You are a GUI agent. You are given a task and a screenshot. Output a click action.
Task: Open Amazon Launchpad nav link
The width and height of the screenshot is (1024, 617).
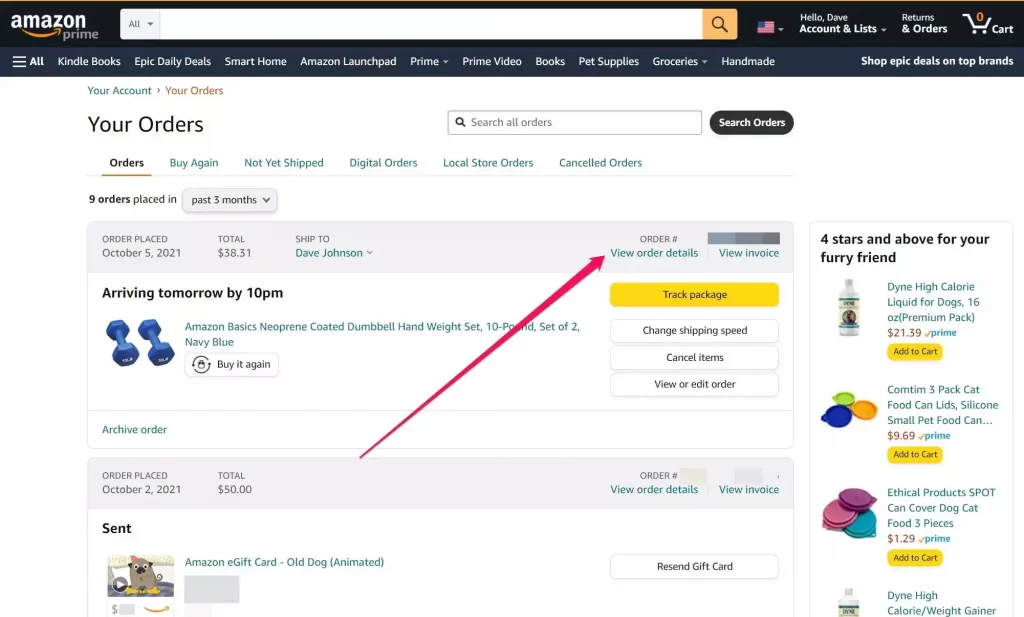coord(348,61)
